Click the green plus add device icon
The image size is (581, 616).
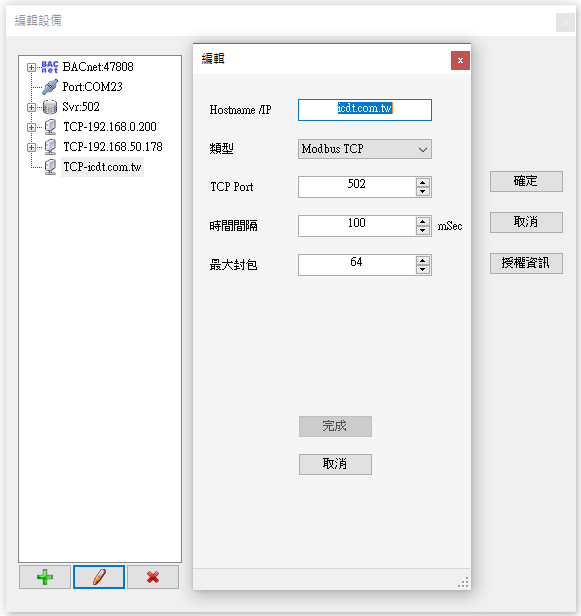click(45, 577)
